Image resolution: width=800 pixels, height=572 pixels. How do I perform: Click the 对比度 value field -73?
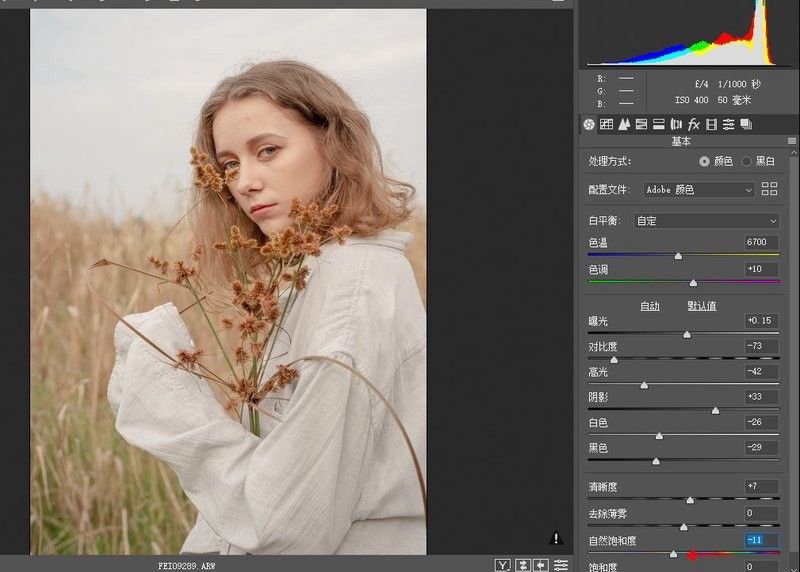761,346
